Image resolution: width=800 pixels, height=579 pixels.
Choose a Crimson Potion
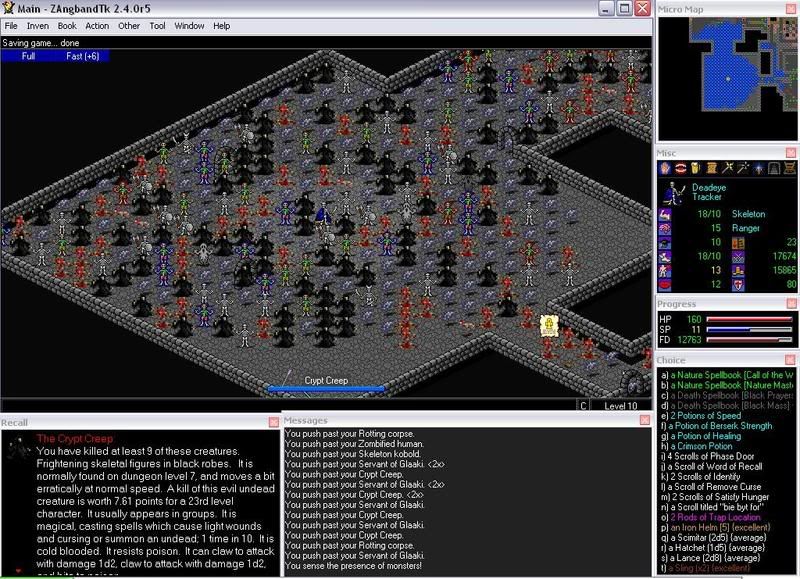pos(696,446)
